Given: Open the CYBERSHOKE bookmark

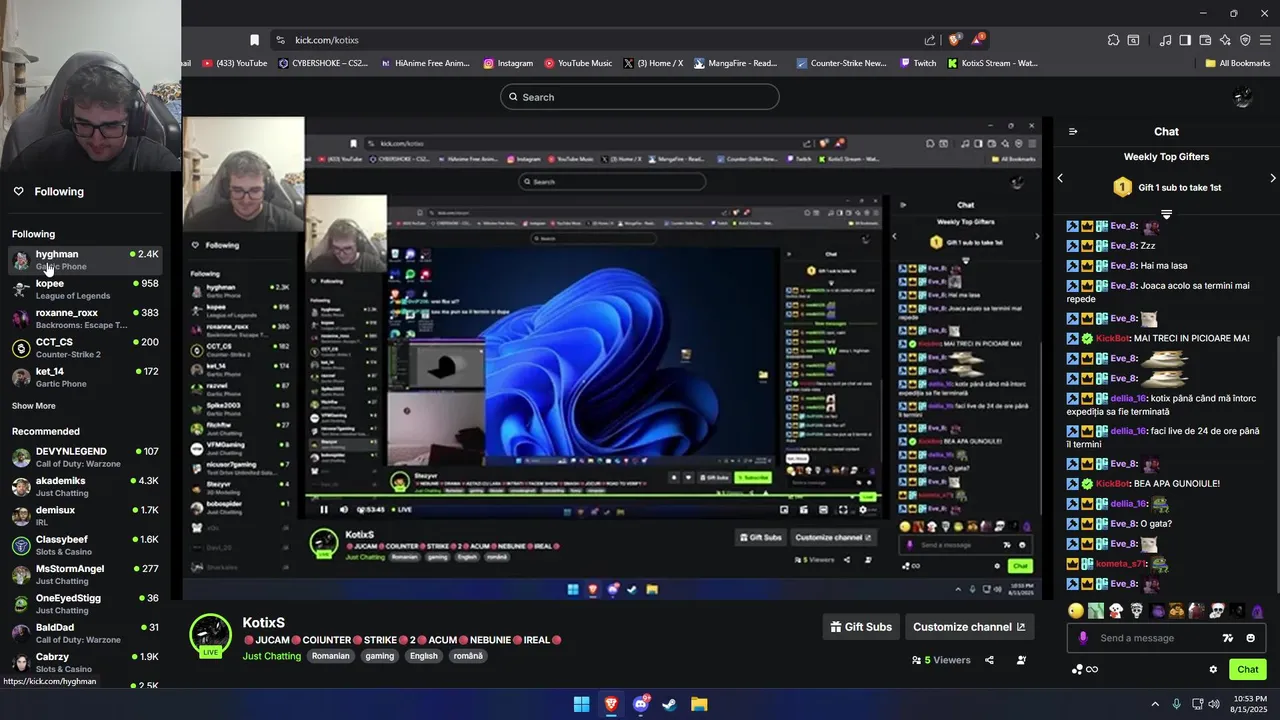Looking at the screenshot, I should (x=323, y=63).
